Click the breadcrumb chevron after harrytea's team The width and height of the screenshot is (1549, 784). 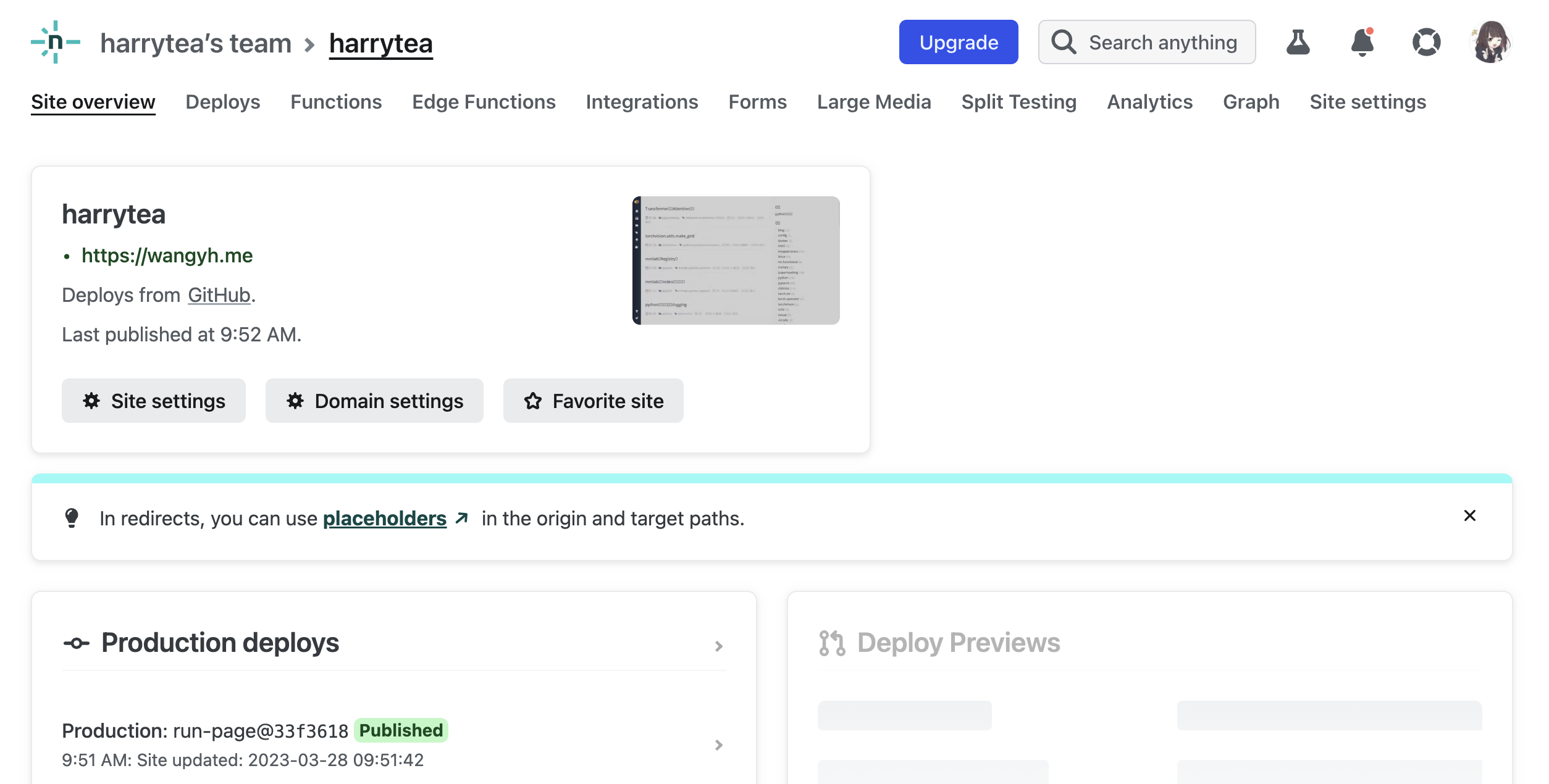click(310, 44)
